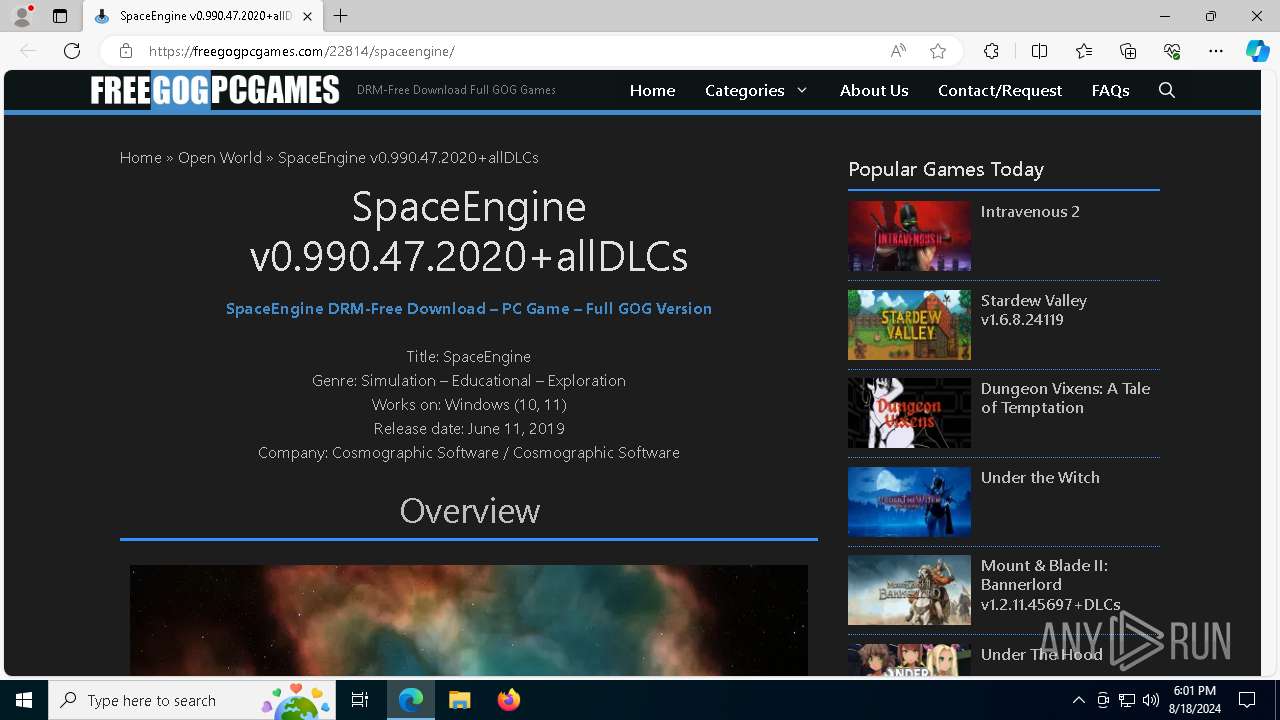Show hidden system tray icons

pyautogui.click(x=1079, y=700)
